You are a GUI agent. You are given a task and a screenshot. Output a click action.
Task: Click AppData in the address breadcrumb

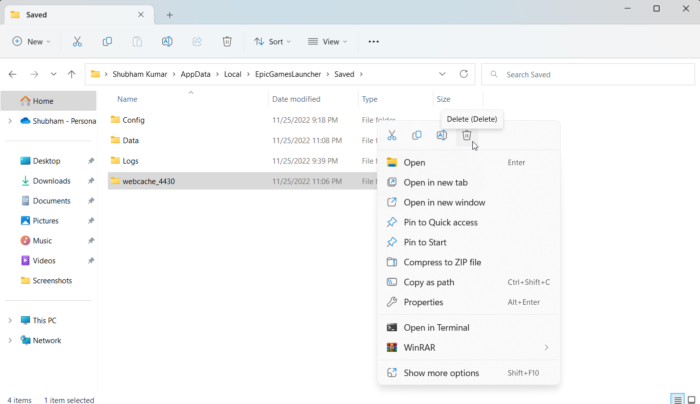tap(195, 74)
